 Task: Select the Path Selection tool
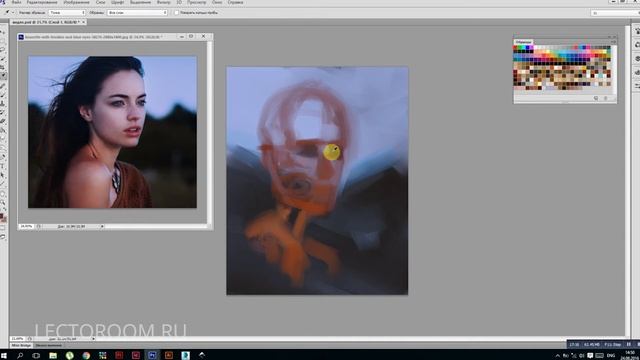(3, 175)
